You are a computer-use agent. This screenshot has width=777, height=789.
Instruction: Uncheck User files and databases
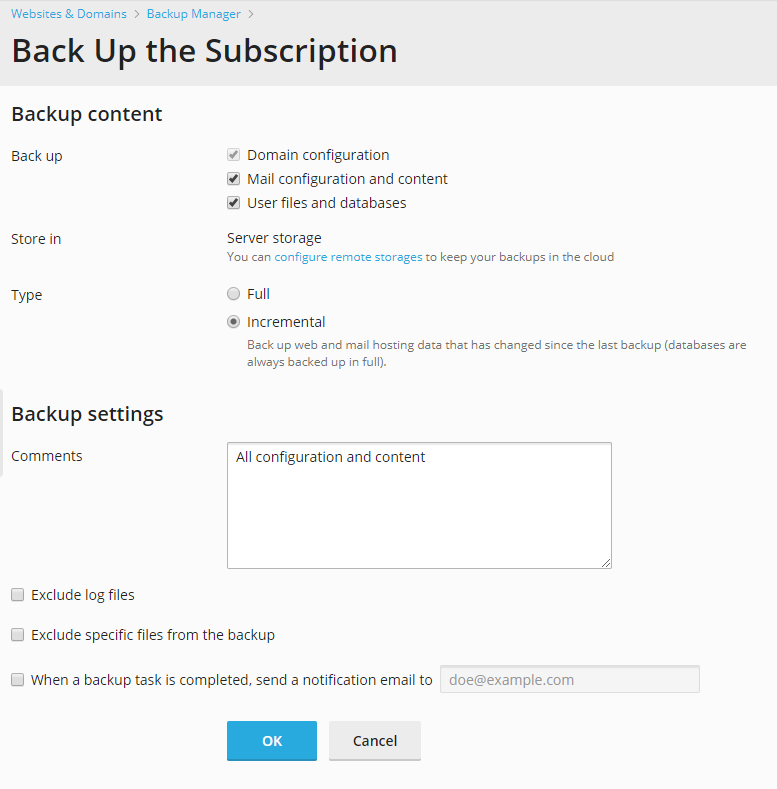click(233, 203)
